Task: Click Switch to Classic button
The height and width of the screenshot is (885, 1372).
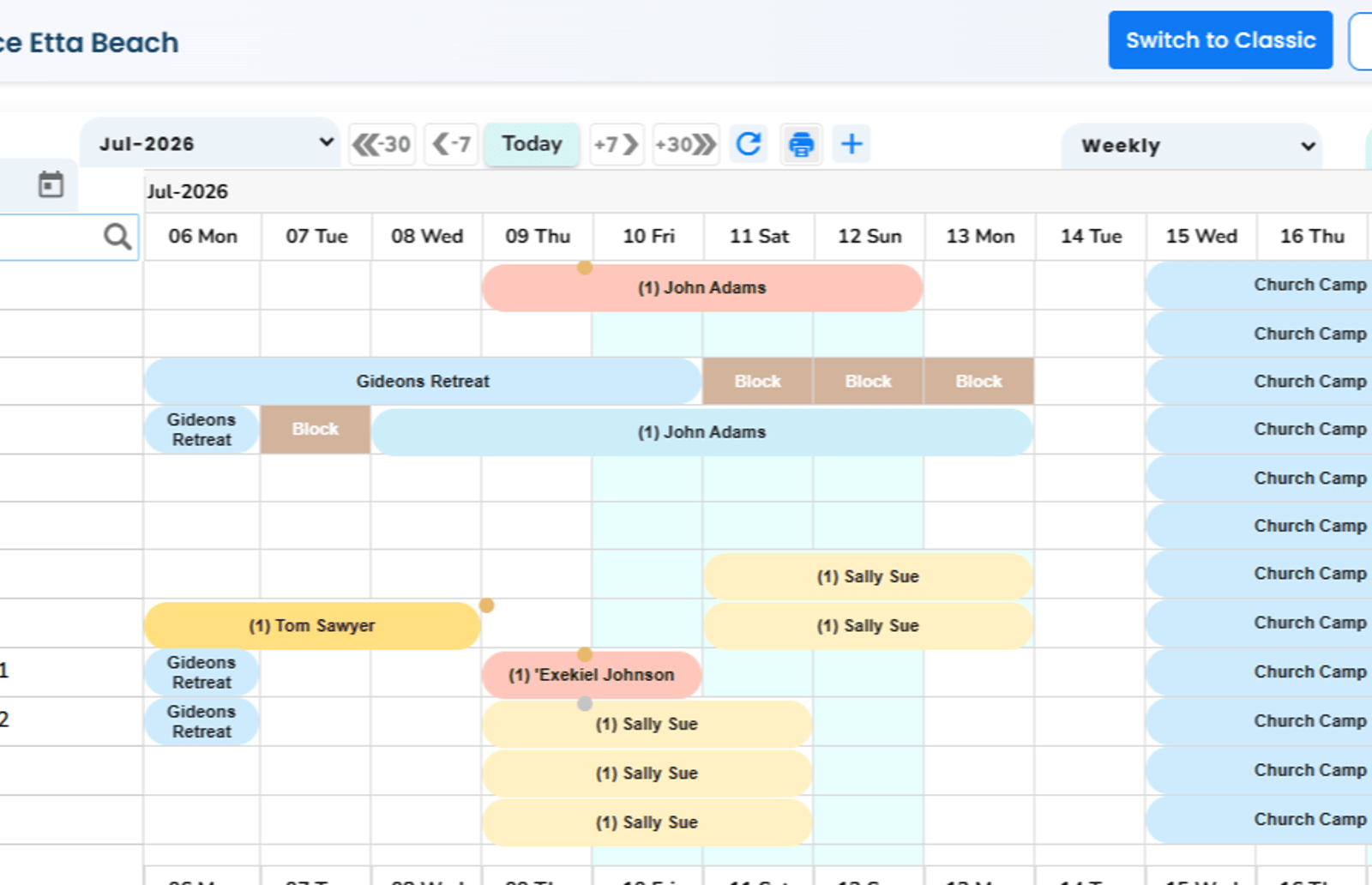Action: pyautogui.click(x=1220, y=40)
